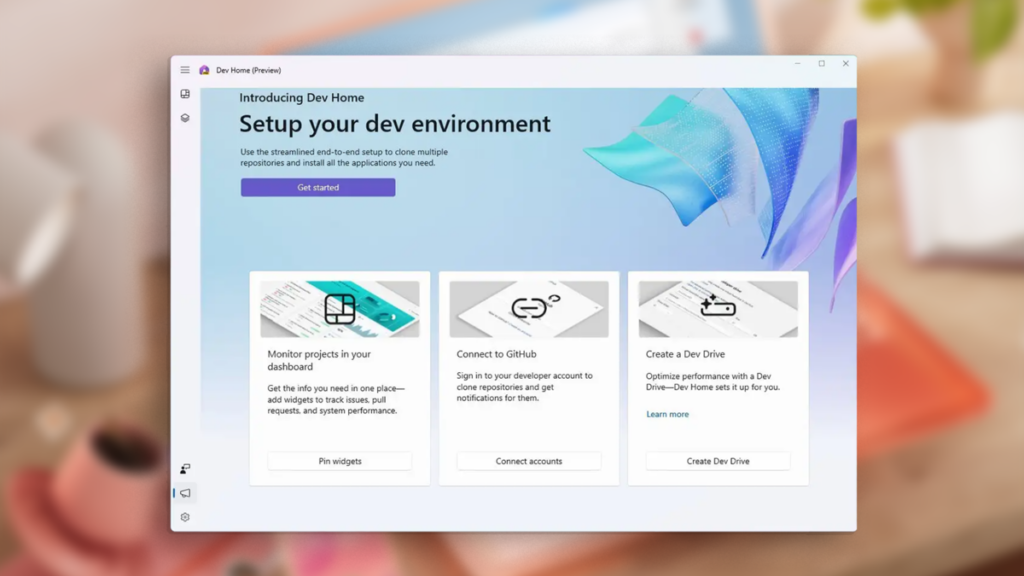Minimize the Dev Home window
This screenshot has height=576, width=1024.
(797, 63)
